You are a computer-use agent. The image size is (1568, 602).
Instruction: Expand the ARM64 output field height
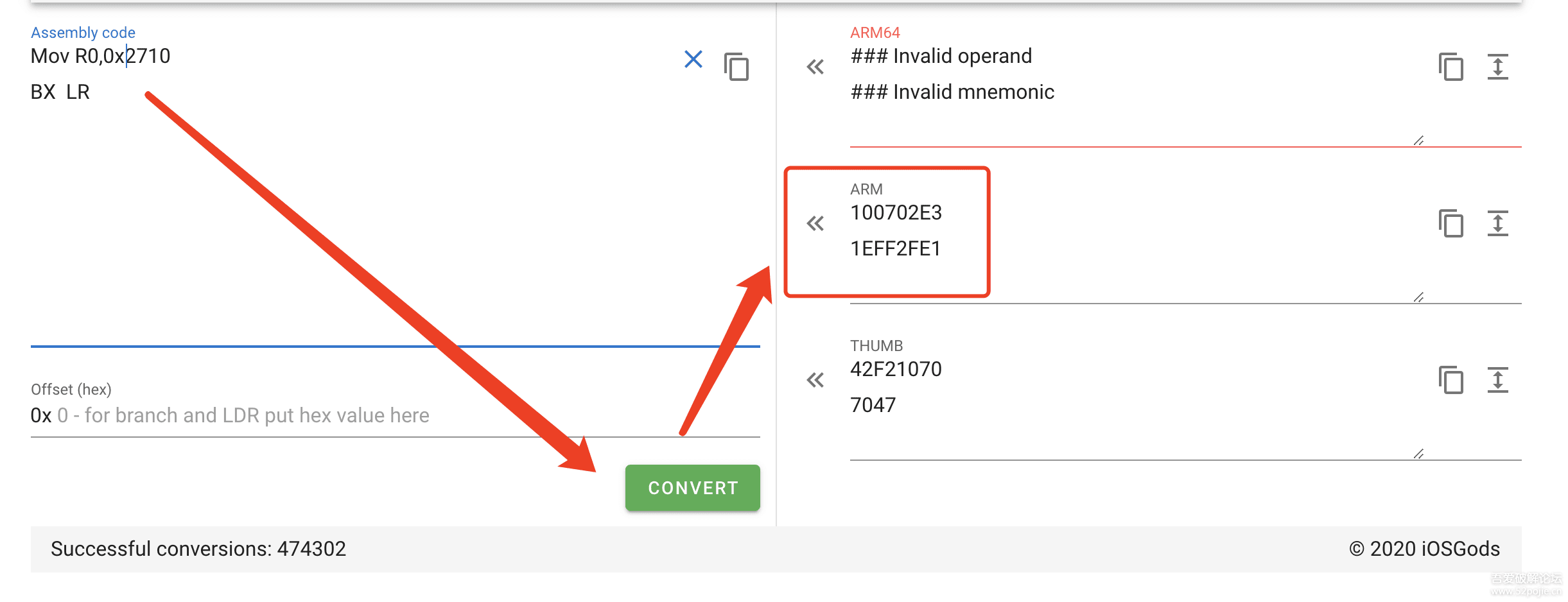click(1497, 67)
